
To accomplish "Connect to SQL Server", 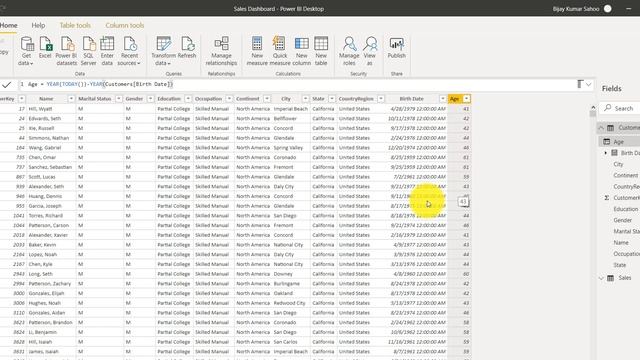I will click(88, 51).
